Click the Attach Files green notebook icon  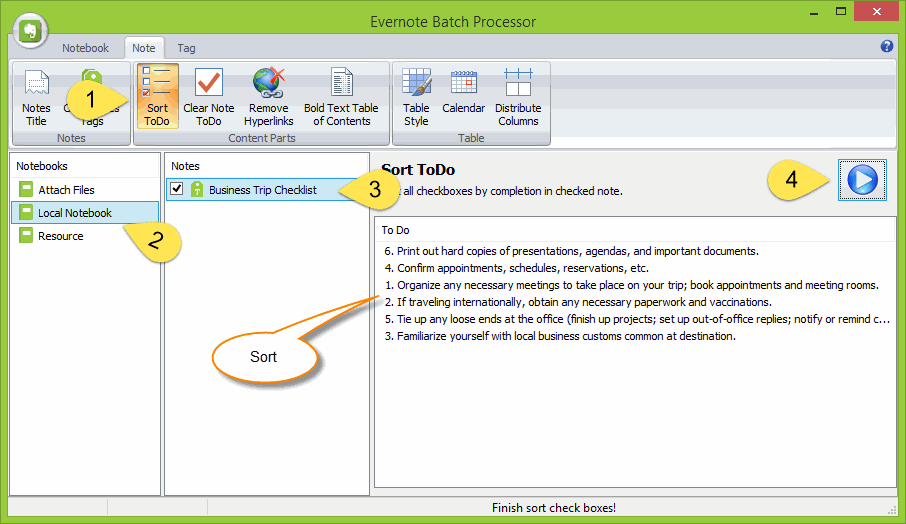tap(25, 189)
